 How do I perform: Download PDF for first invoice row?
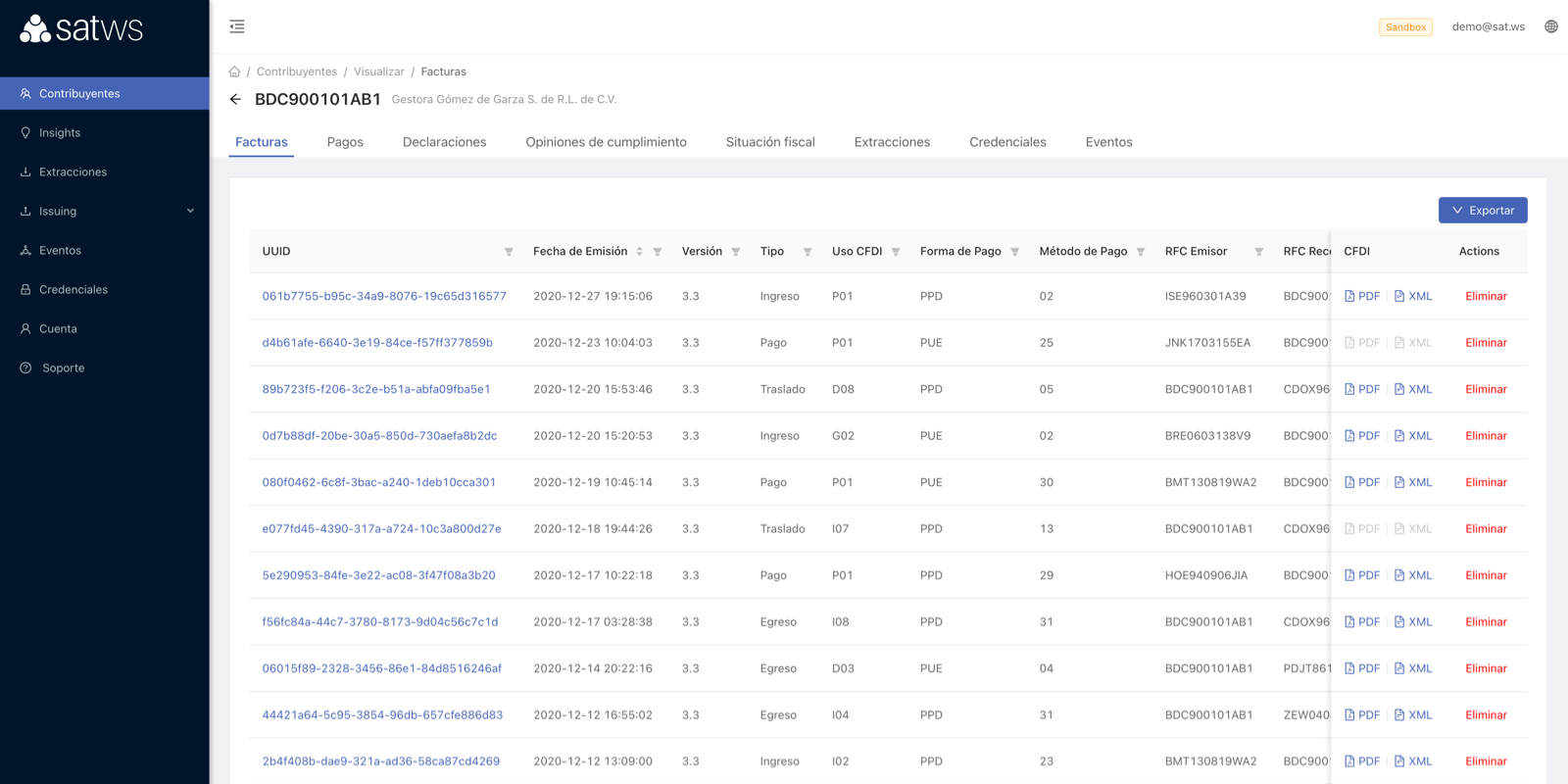click(x=1362, y=296)
